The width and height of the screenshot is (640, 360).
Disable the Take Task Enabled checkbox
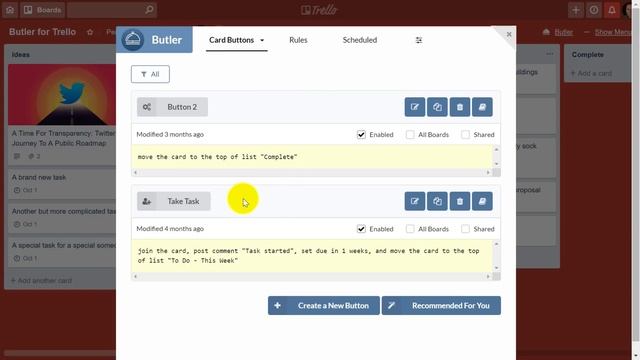pos(361,229)
